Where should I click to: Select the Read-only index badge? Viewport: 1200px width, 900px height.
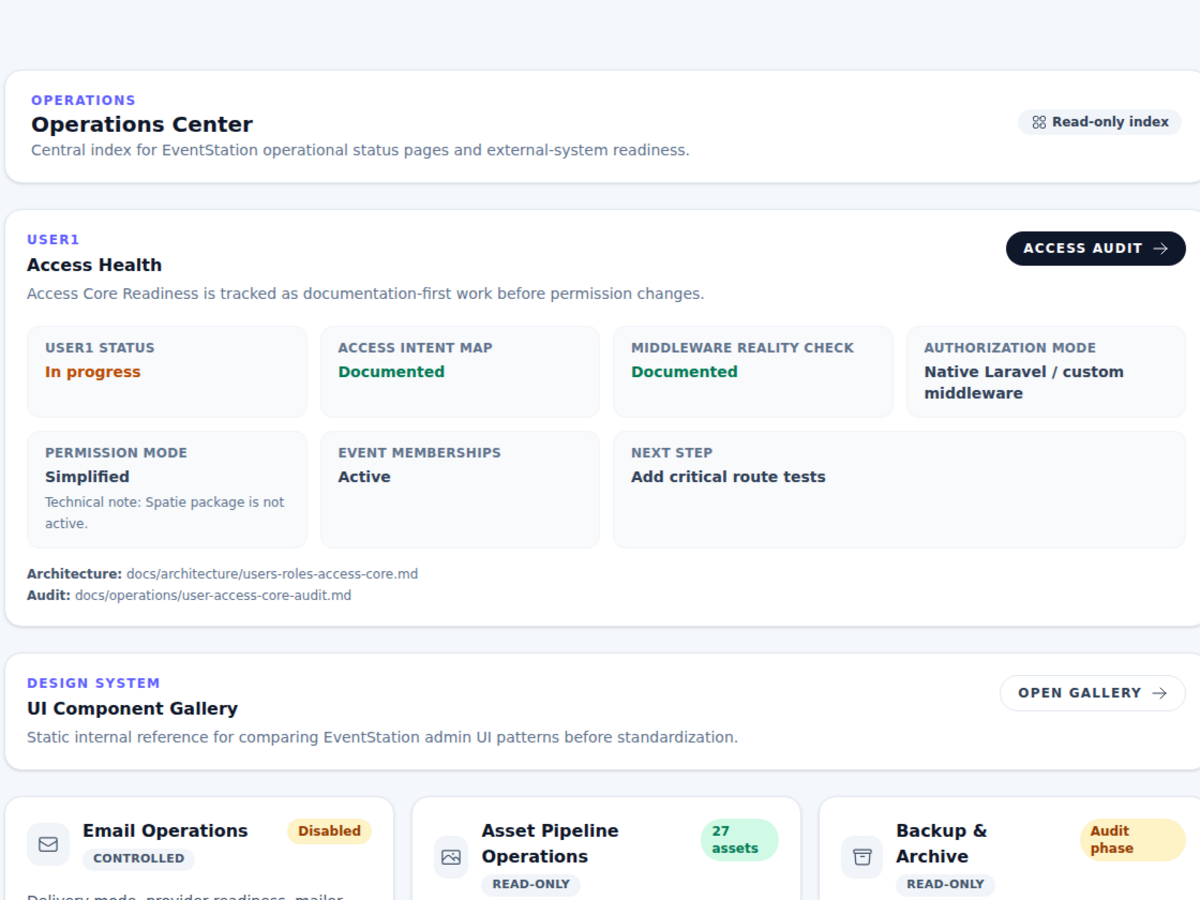click(x=1100, y=122)
